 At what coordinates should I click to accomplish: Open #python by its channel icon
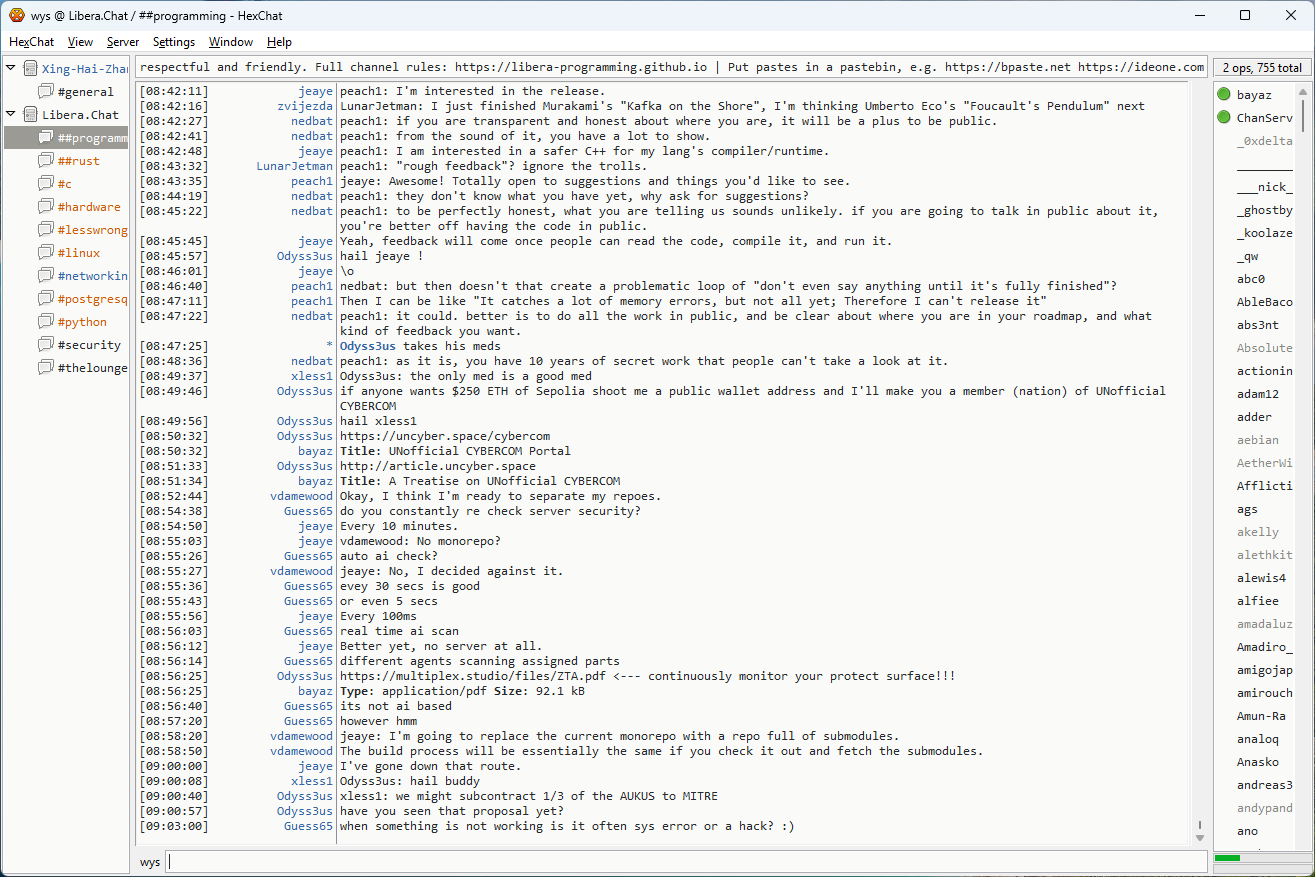46,322
